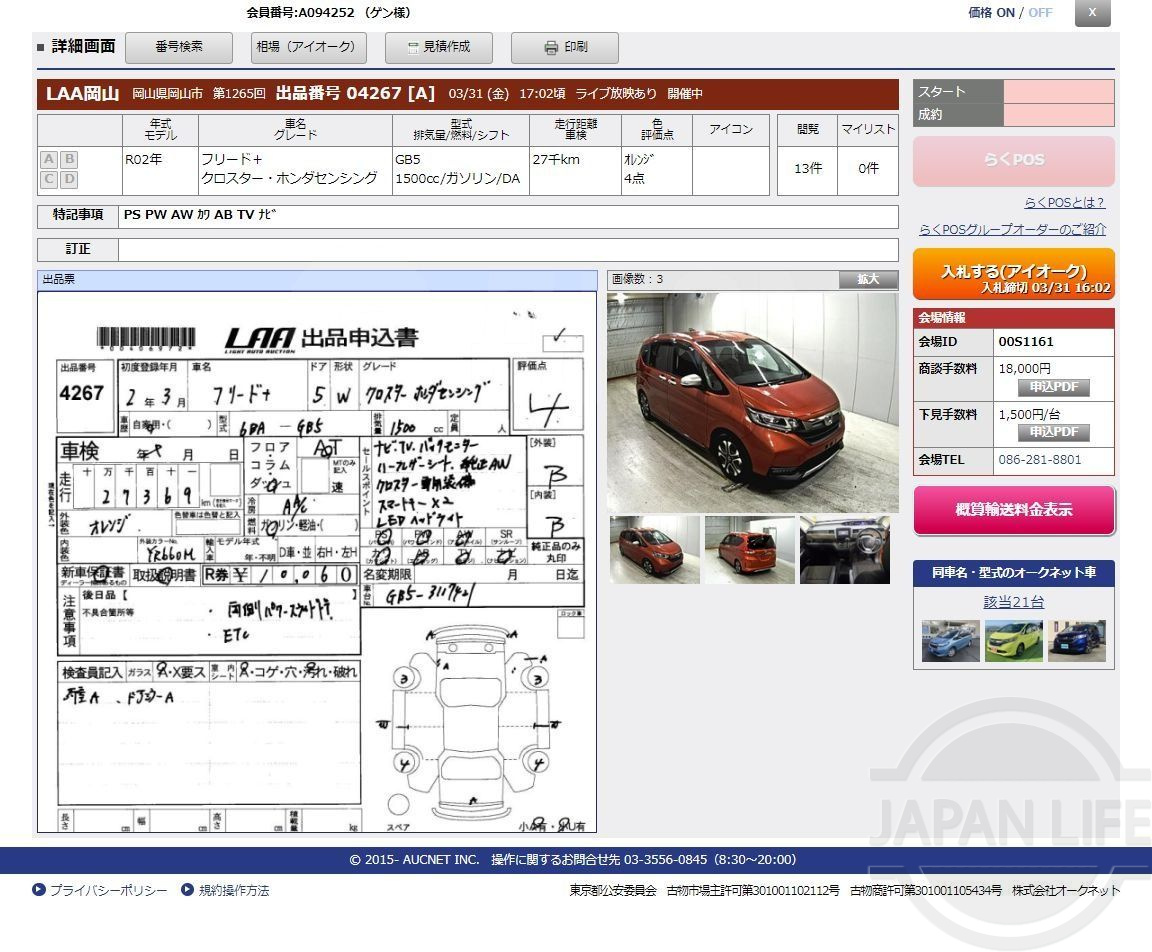Toggle price display OFF
This screenshot has height=952, width=1152.
click(1040, 13)
